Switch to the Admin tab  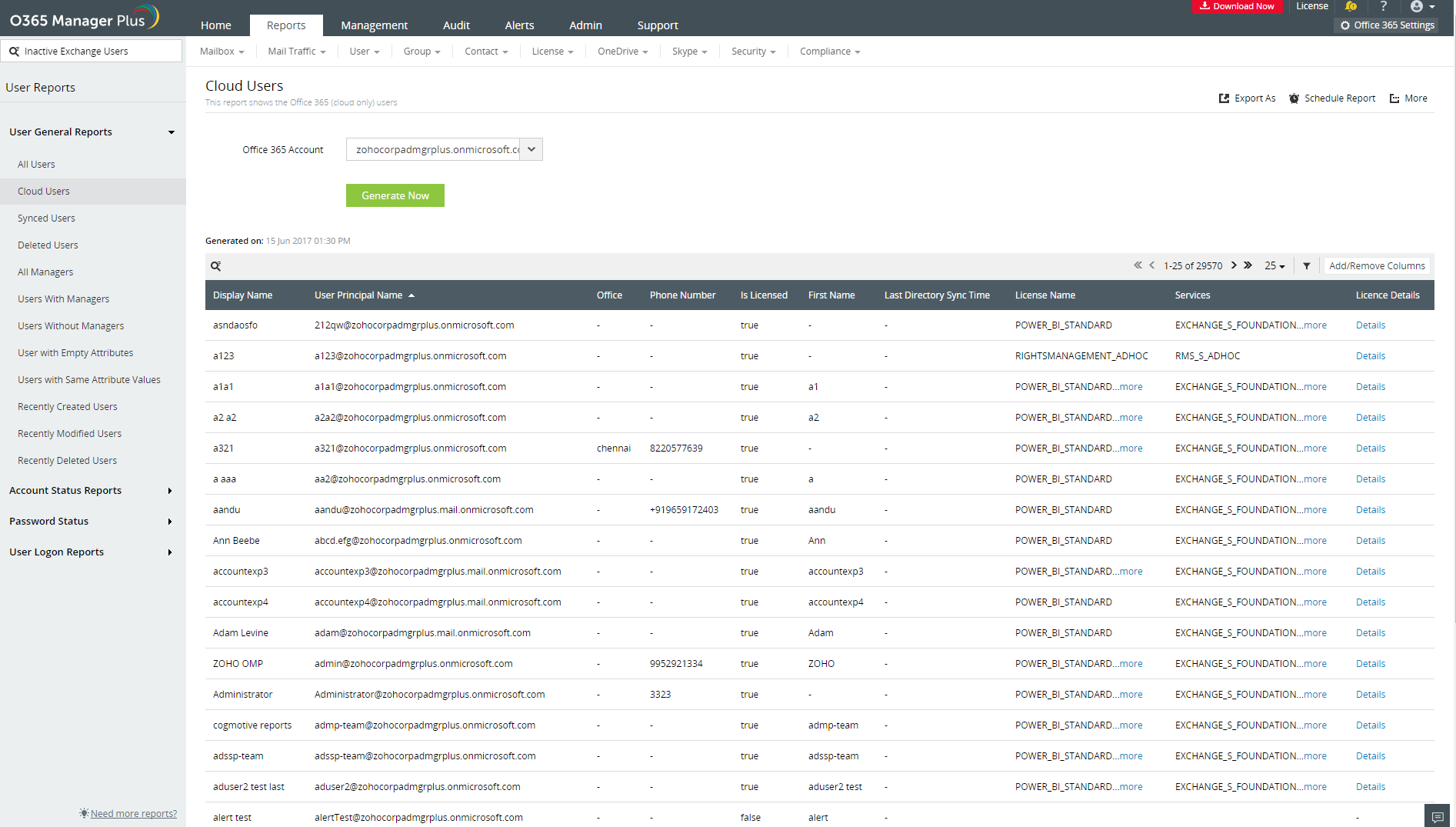coord(585,25)
